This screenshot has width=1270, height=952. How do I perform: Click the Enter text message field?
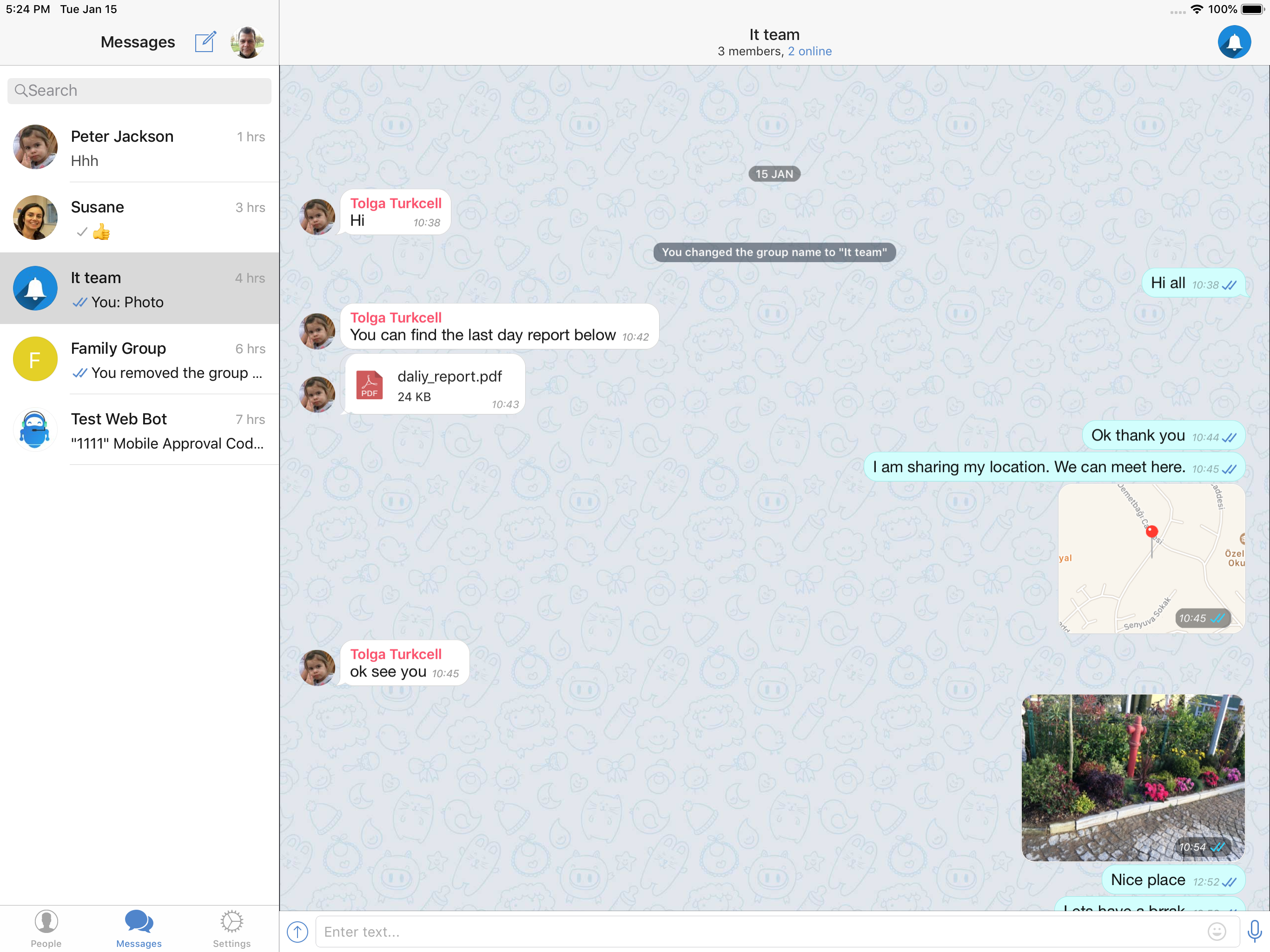click(776, 932)
